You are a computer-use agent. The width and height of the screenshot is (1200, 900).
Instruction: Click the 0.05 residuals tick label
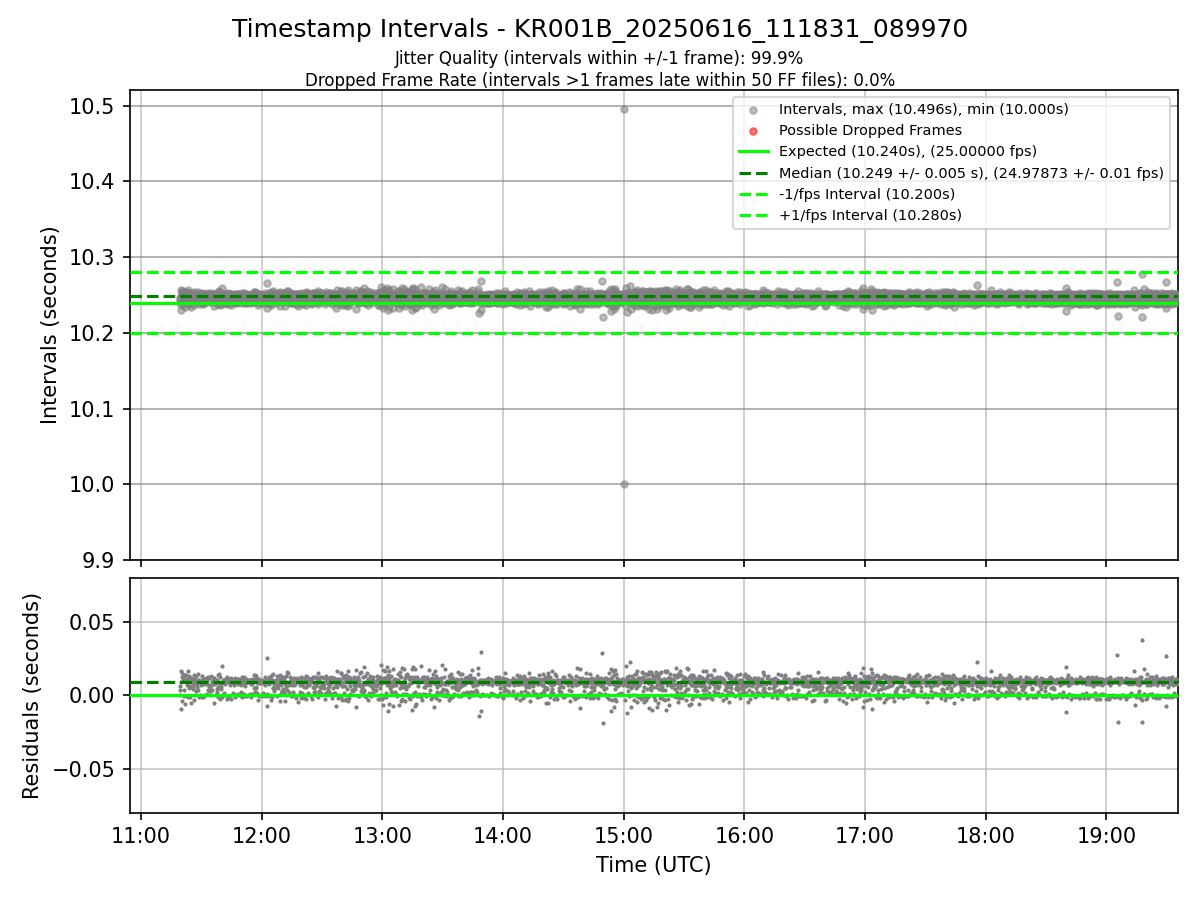tap(92, 622)
